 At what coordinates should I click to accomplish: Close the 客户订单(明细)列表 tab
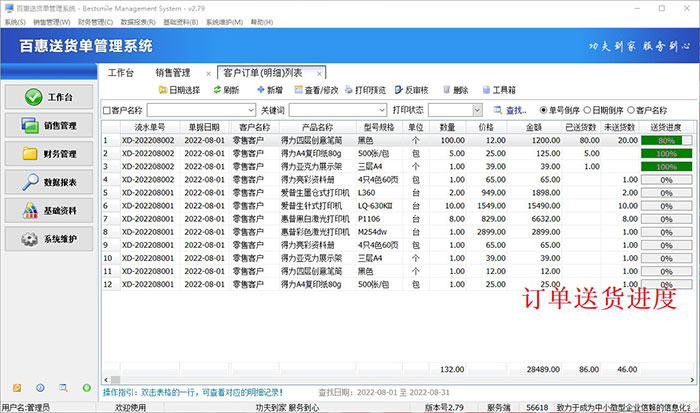click(x=319, y=74)
